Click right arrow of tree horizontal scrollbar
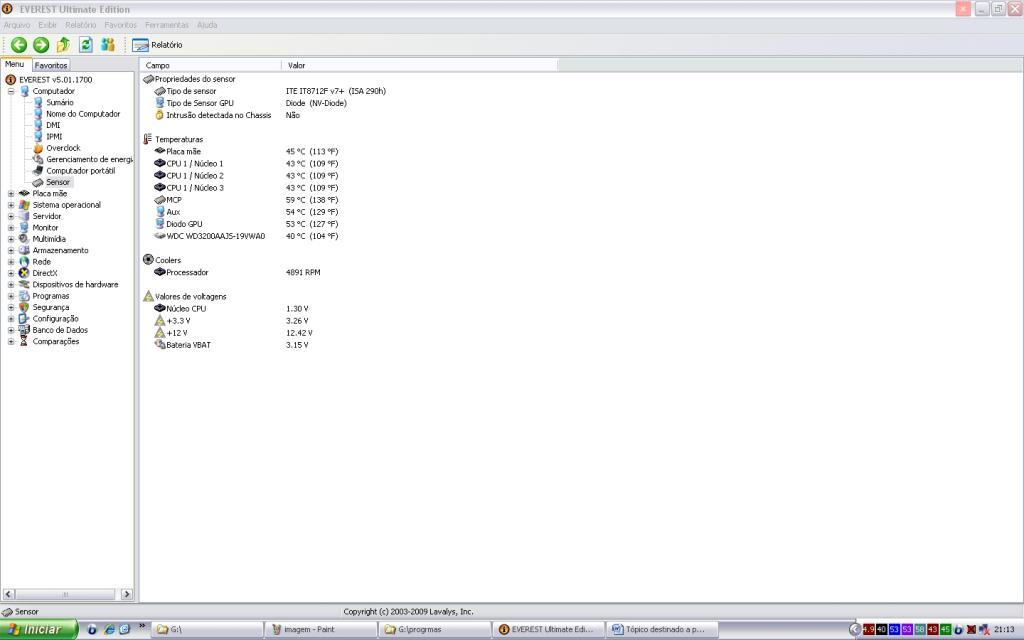This screenshot has width=1024, height=640. [x=127, y=594]
